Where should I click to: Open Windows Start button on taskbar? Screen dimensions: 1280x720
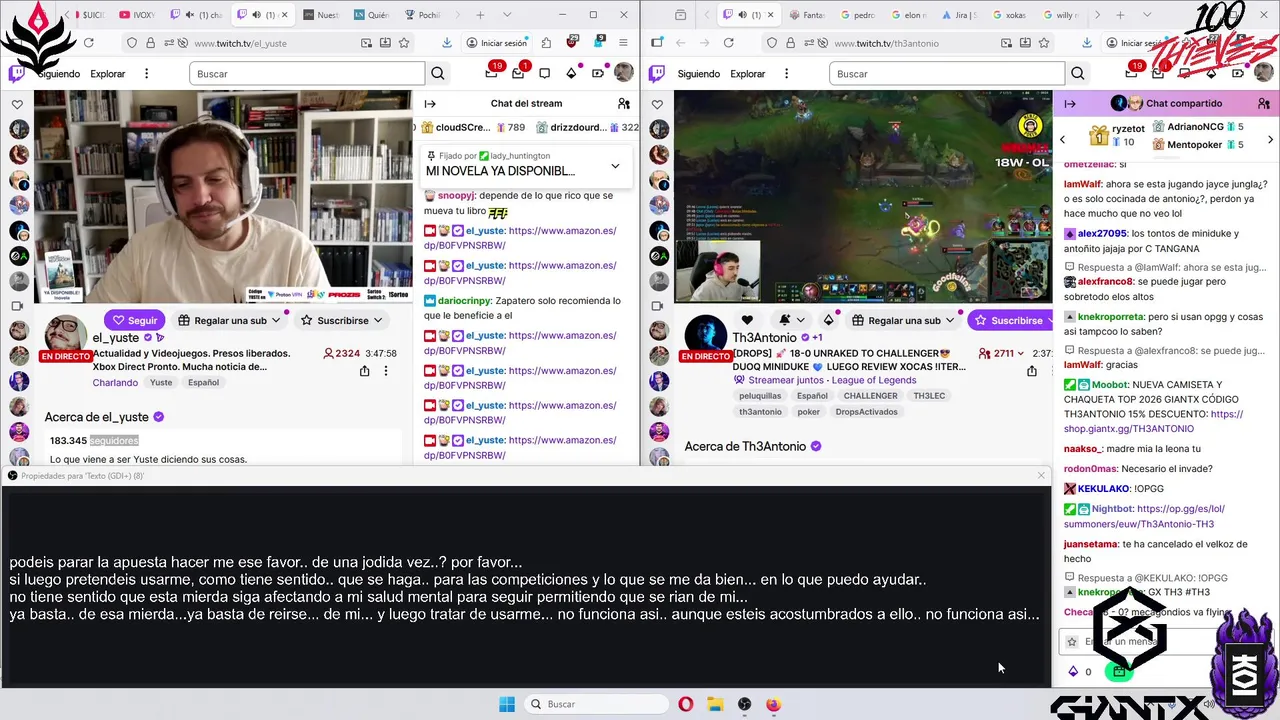point(507,704)
